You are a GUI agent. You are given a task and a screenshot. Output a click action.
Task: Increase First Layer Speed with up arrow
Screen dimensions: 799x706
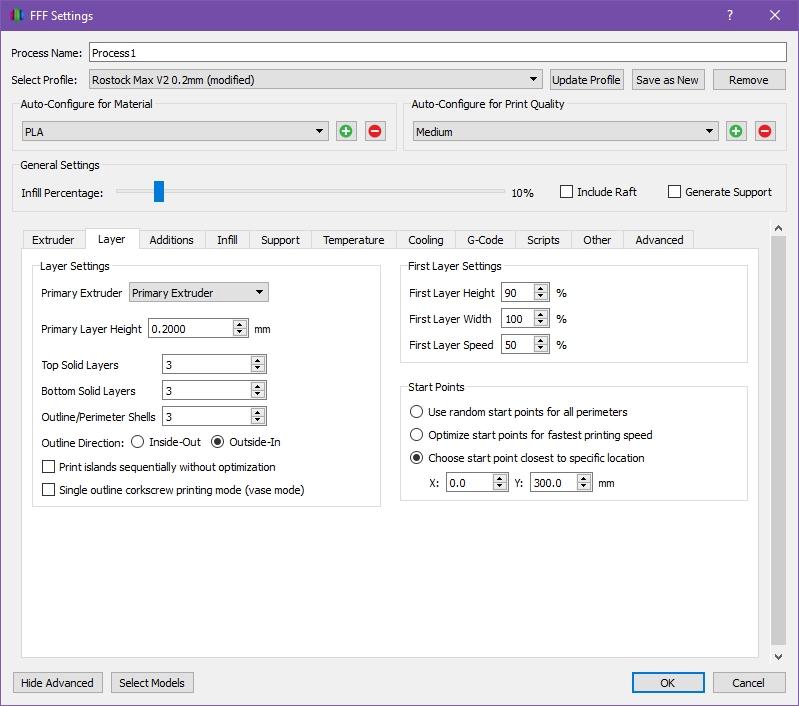[x=541, y=340]
